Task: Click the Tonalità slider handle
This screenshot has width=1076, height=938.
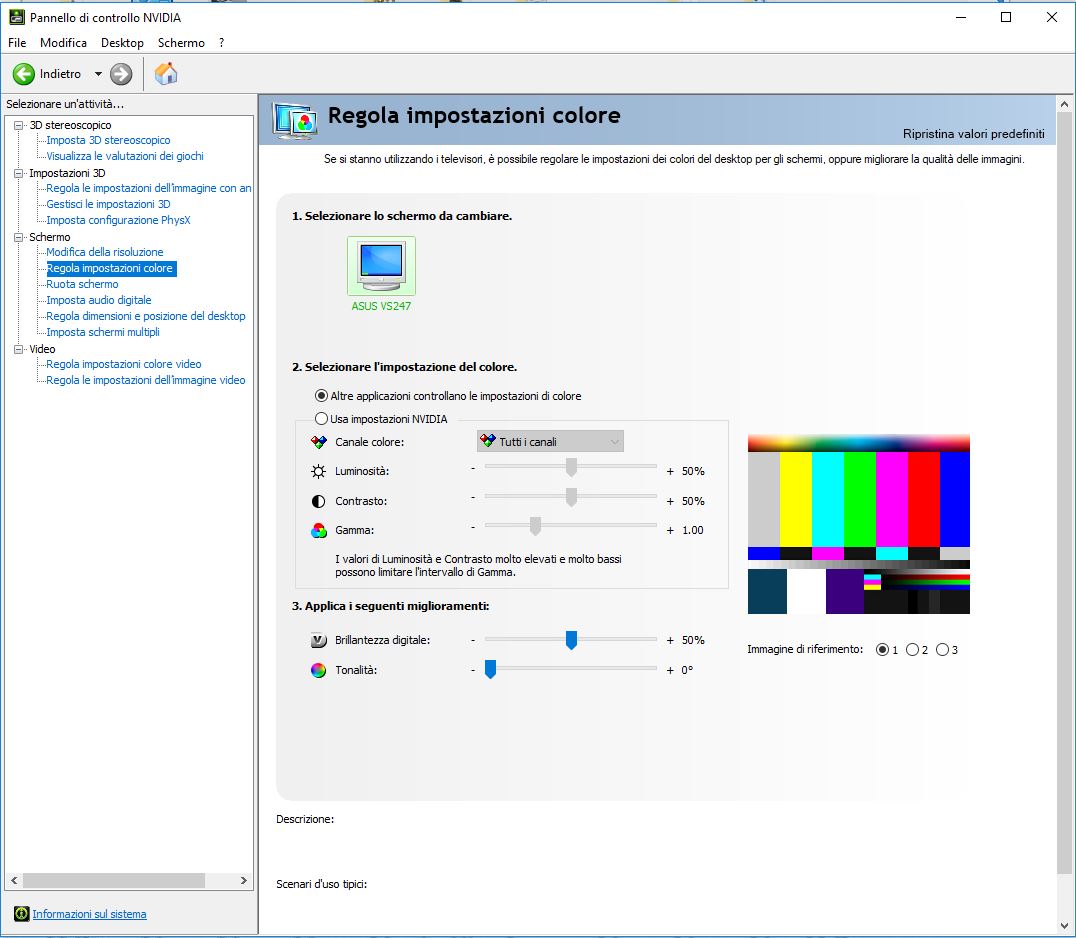Action: point(490,669)
